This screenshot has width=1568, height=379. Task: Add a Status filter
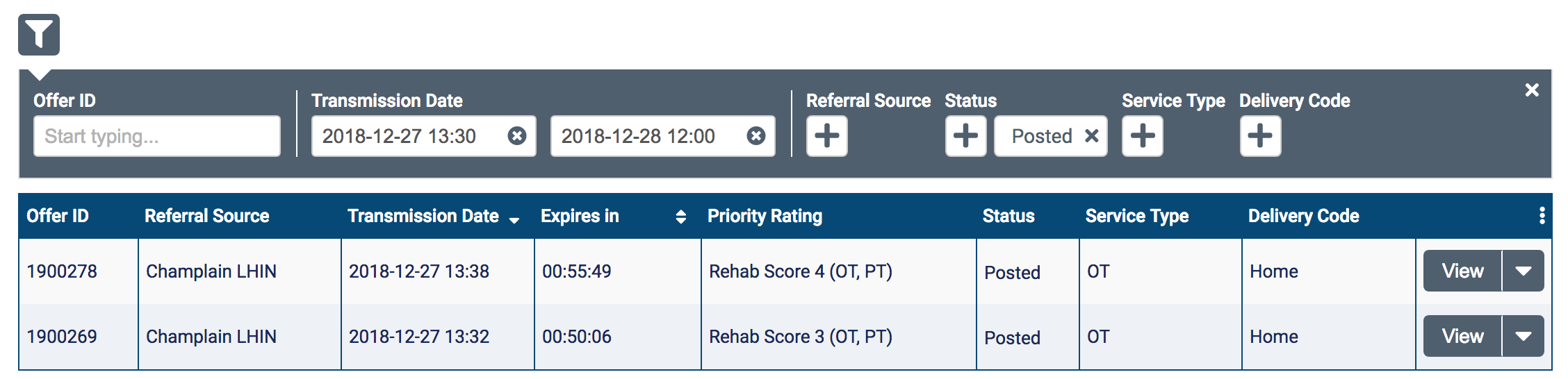(x=965, y=136)
